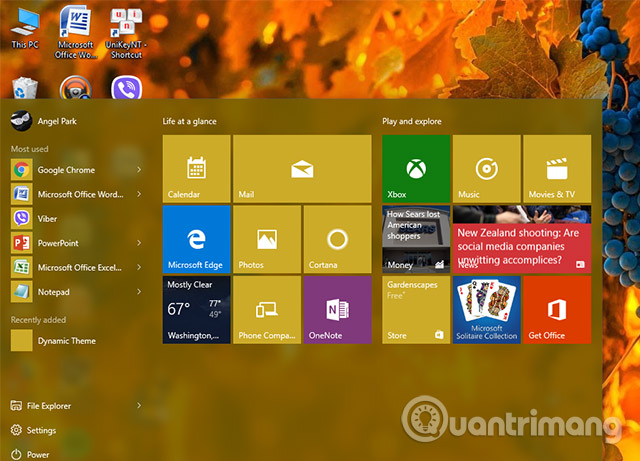The width and height of the screenshot is (640, 461).
Task: Select This PC desktop icon
Action: coord(25,29)
